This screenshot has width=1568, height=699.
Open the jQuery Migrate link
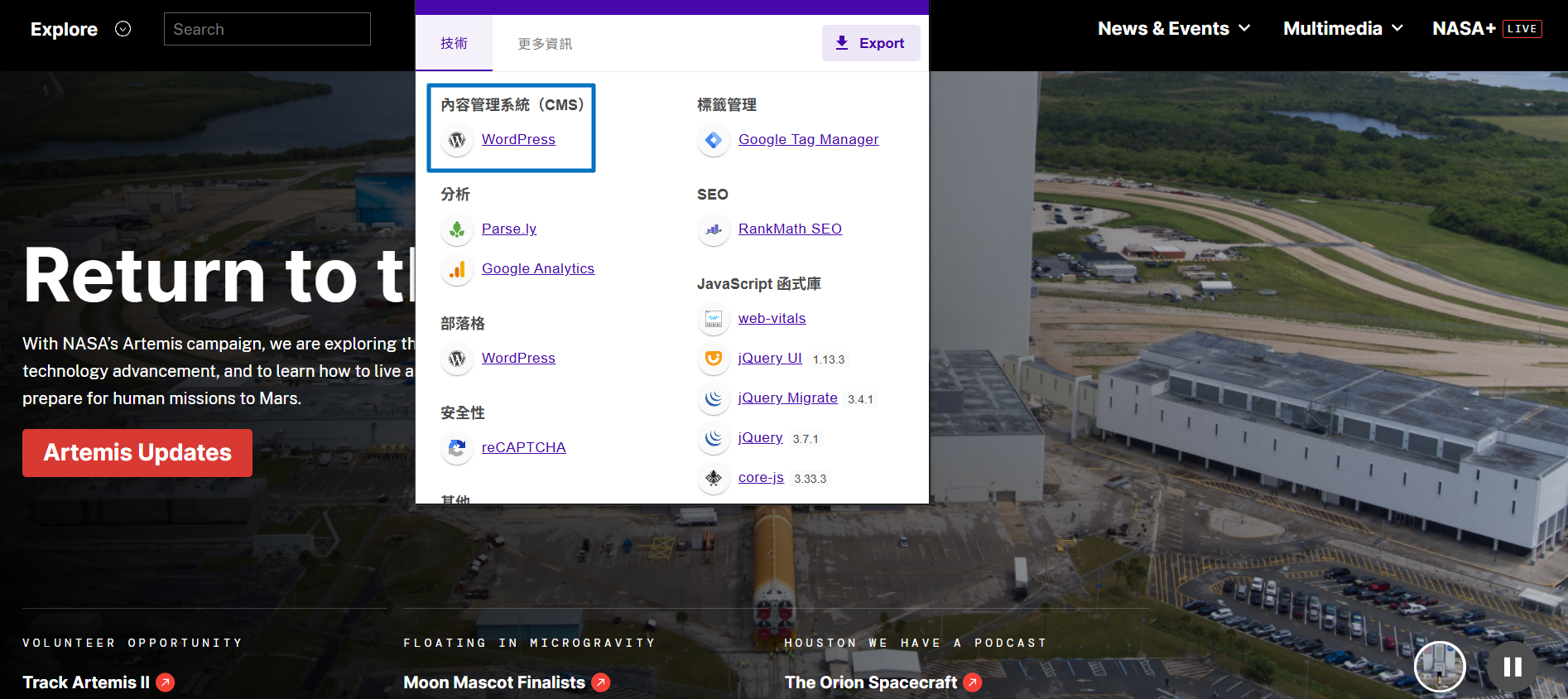pyautogui.click(x=788, y=398)
